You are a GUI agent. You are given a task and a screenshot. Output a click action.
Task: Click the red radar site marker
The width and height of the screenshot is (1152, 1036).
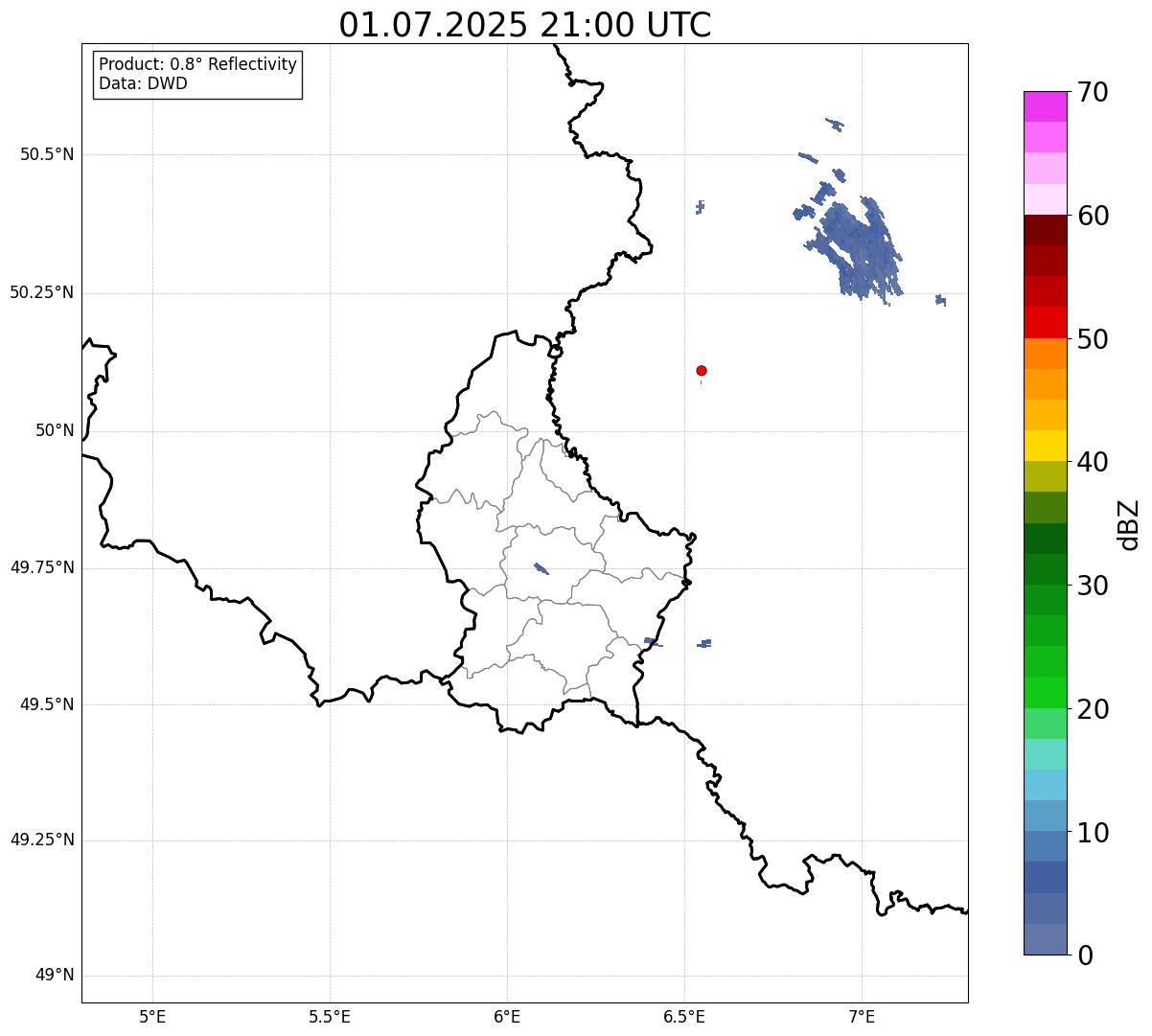pyautogui.click(x=702, y=370)
